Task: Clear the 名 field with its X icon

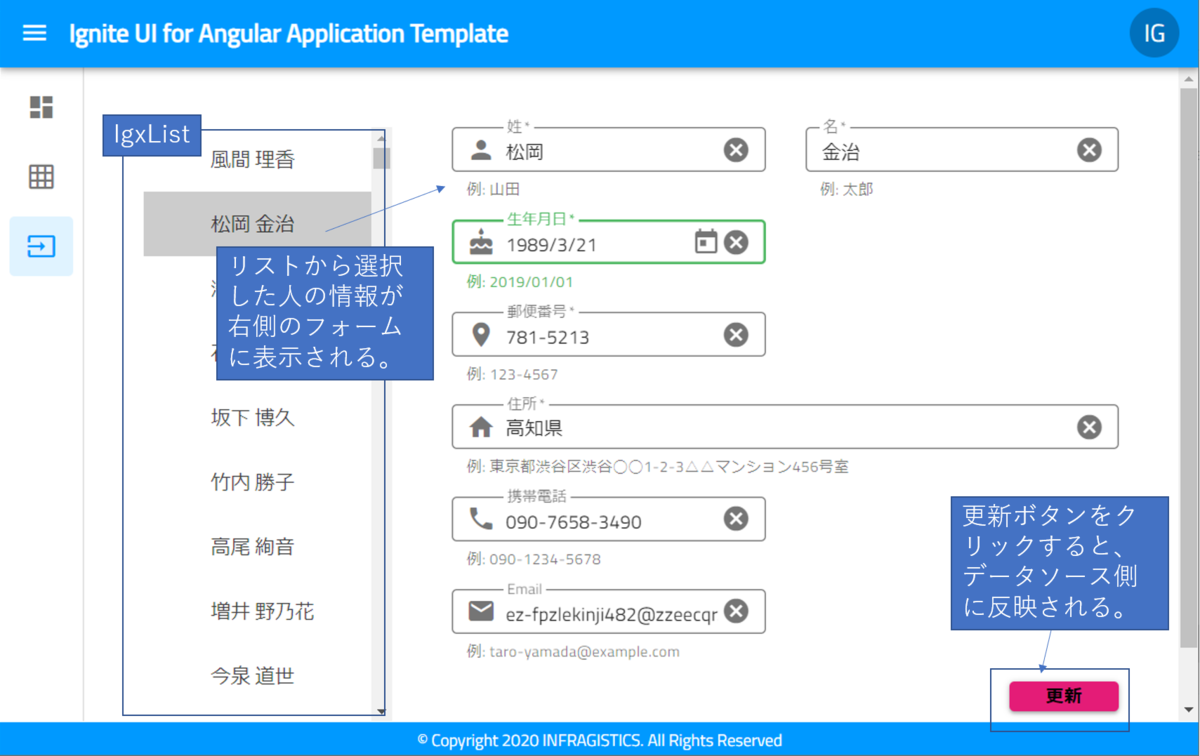Action: 1089,150
